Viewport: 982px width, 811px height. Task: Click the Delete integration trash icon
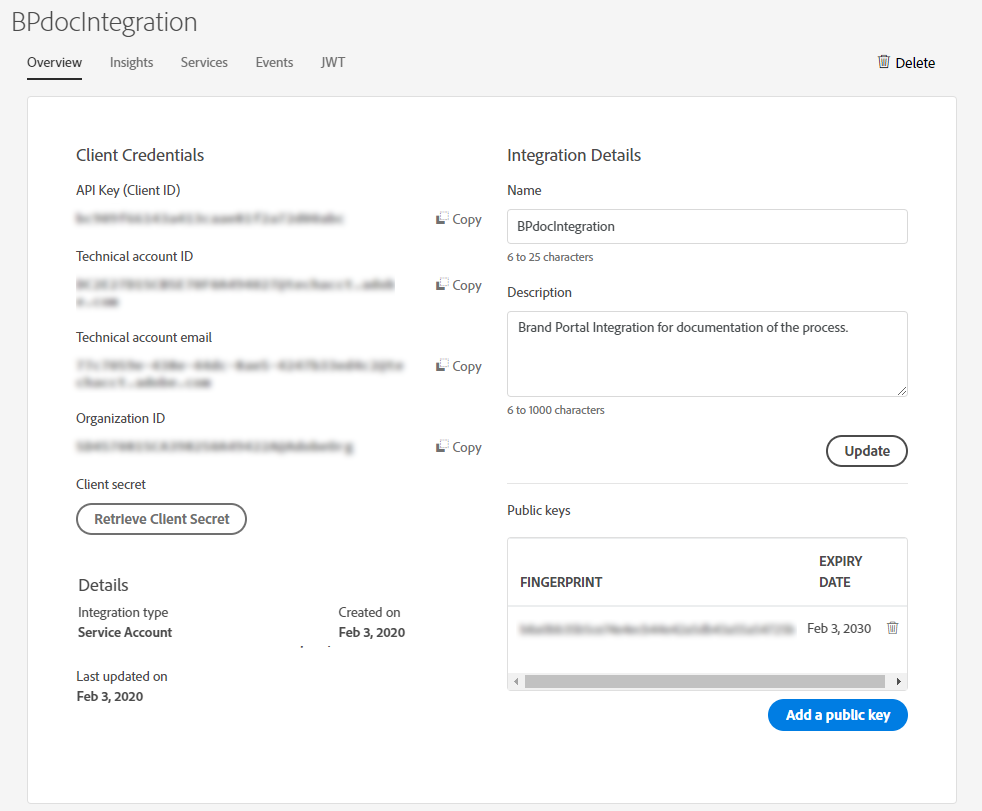point(884,62)
